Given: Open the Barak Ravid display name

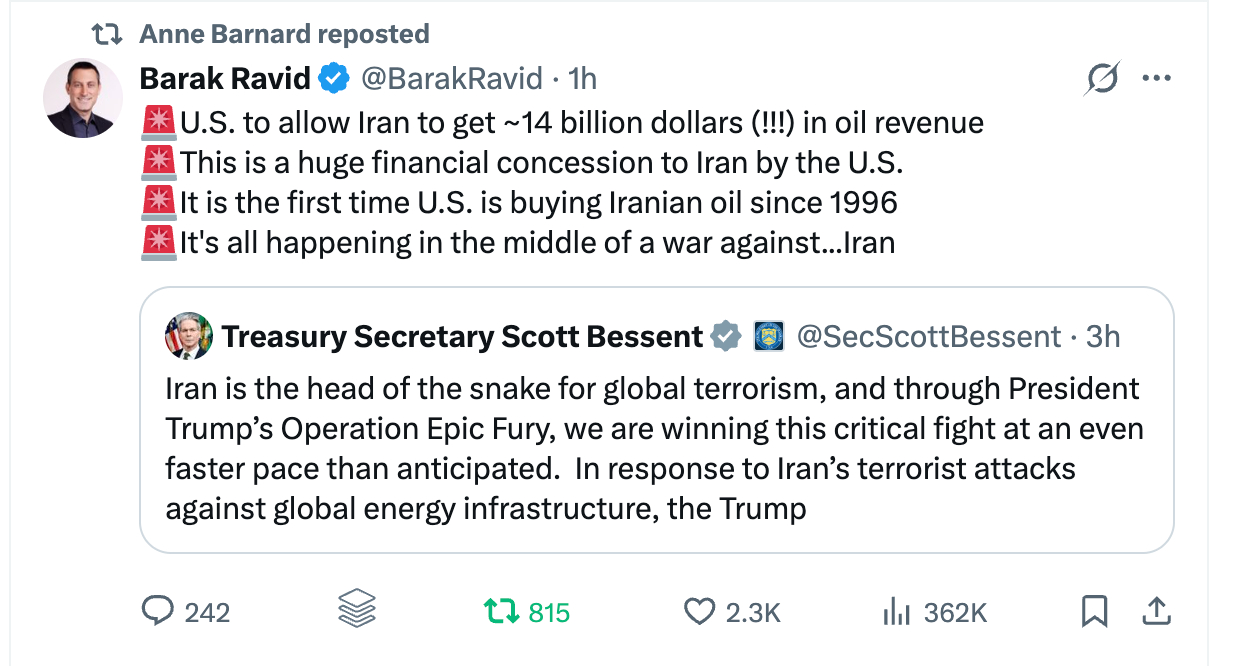Looking at the screenshot, I should click(x=225, y=77).
